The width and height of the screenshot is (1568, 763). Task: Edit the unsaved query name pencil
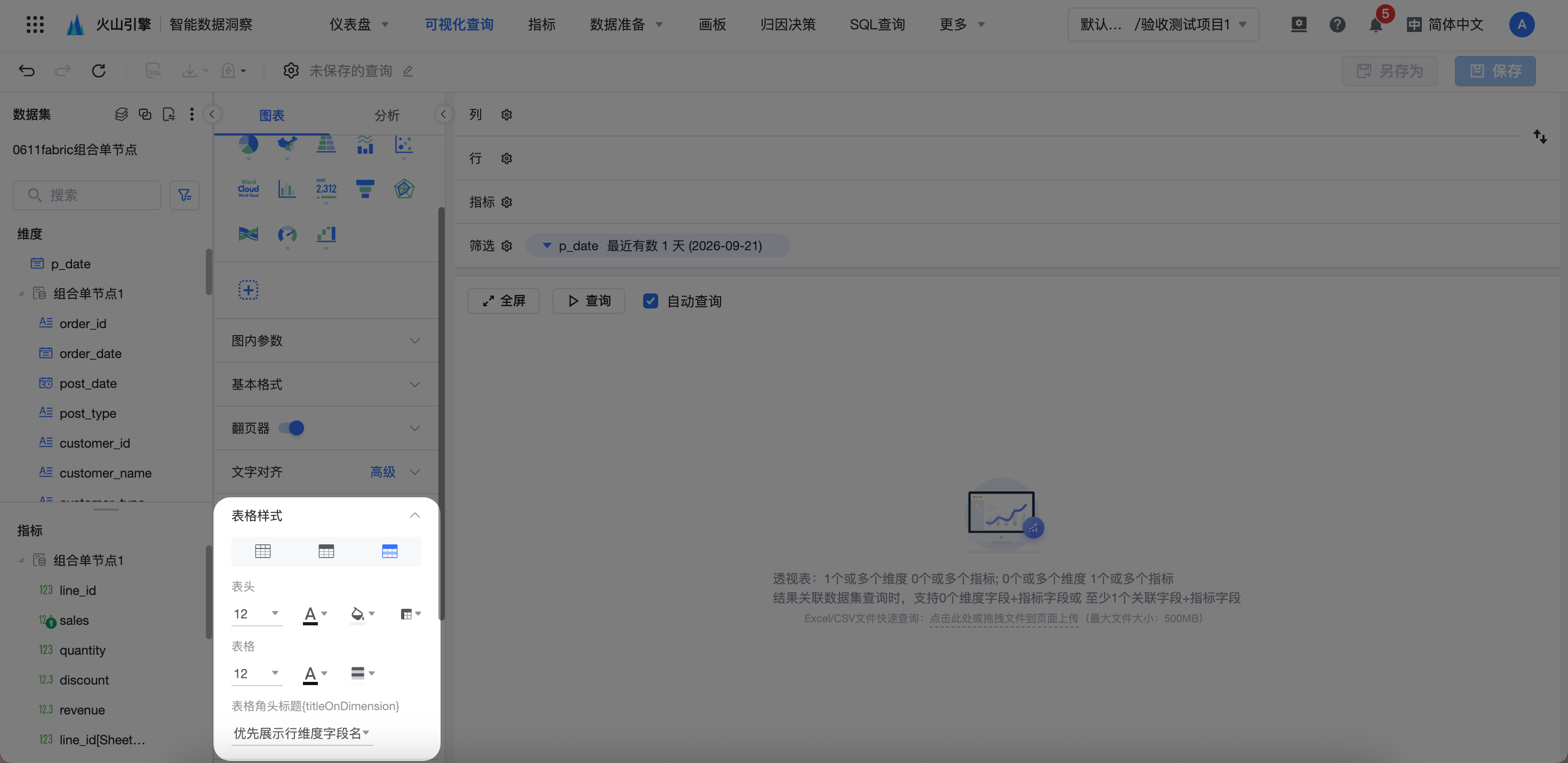point(408,71)
